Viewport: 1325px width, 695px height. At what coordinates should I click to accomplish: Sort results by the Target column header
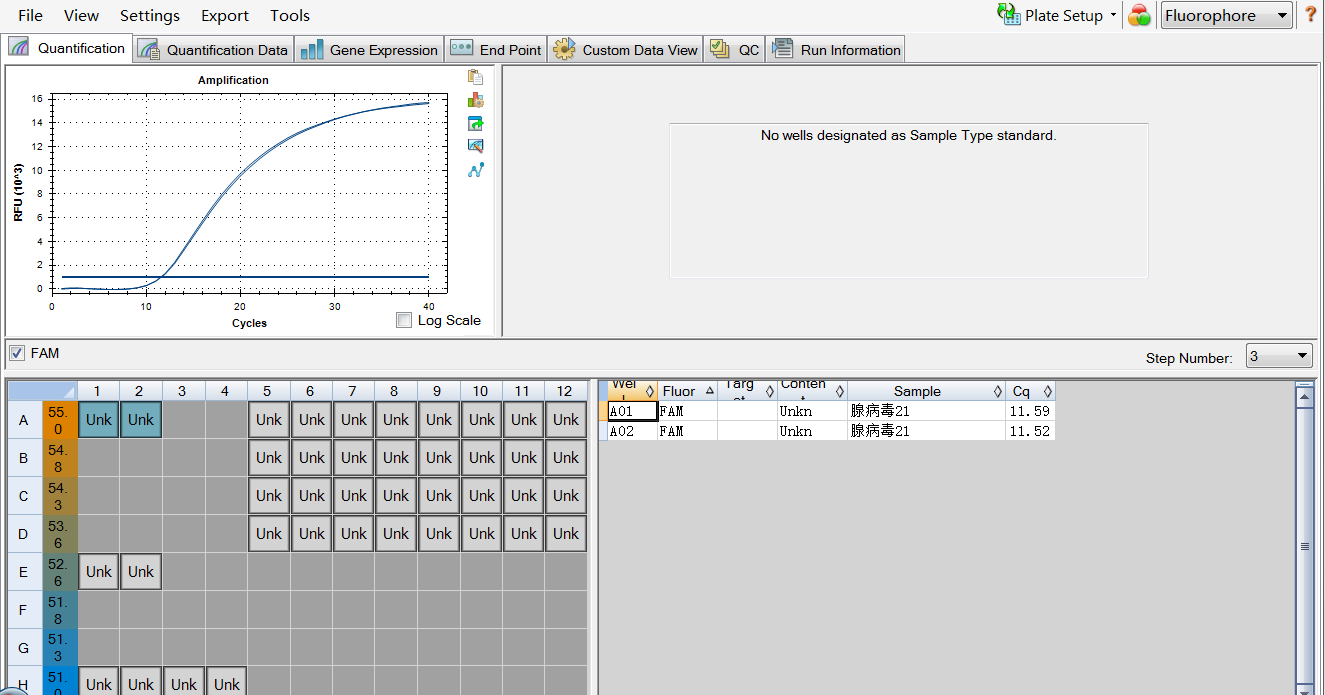(747, 391)
